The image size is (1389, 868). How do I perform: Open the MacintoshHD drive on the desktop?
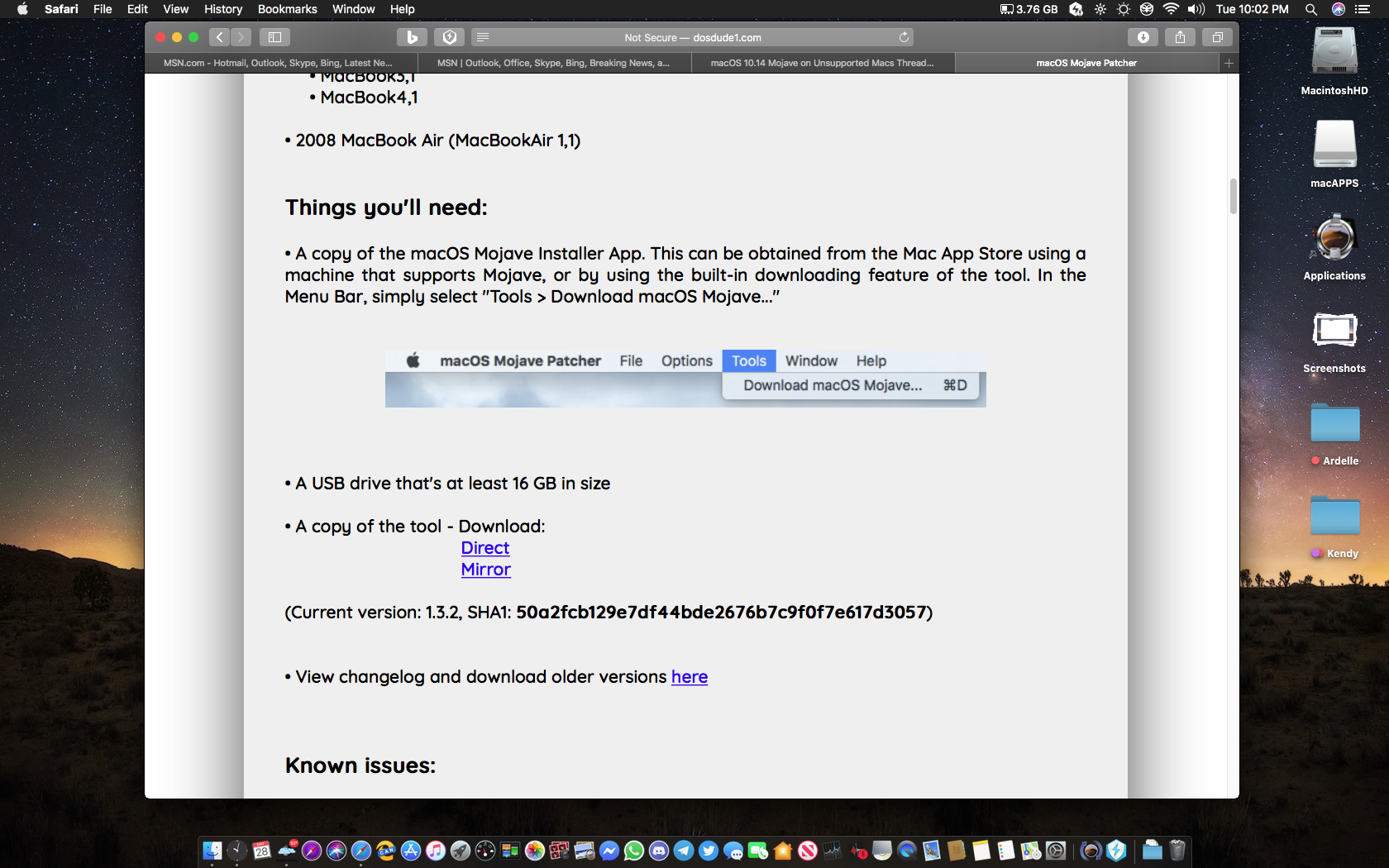(x=1334, y=53)
